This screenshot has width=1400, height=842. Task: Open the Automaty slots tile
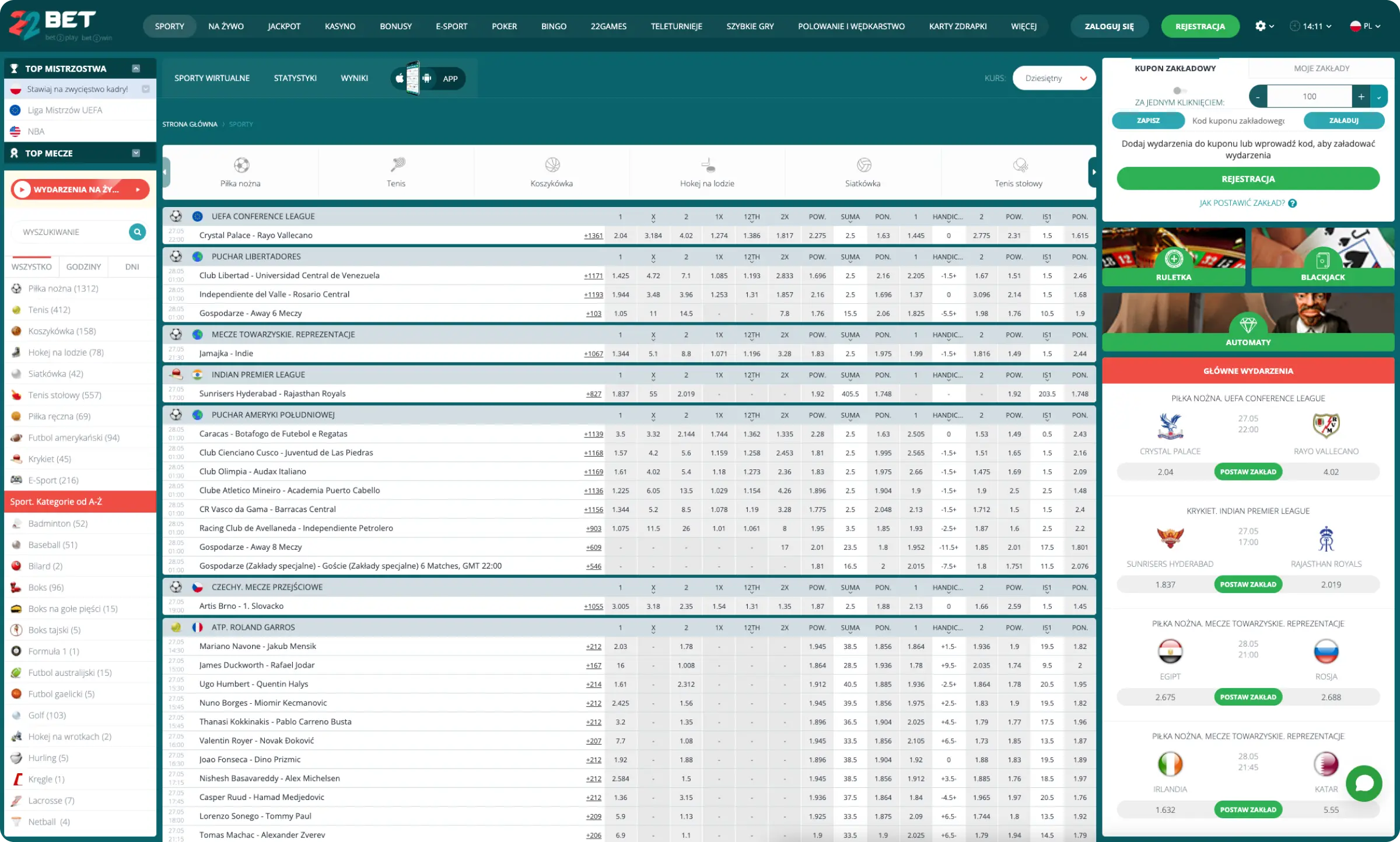pos(1248,322)
